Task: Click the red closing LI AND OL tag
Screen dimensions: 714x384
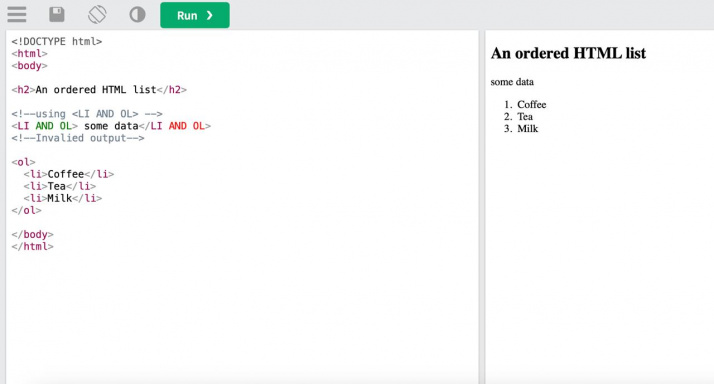Action: 175,126
